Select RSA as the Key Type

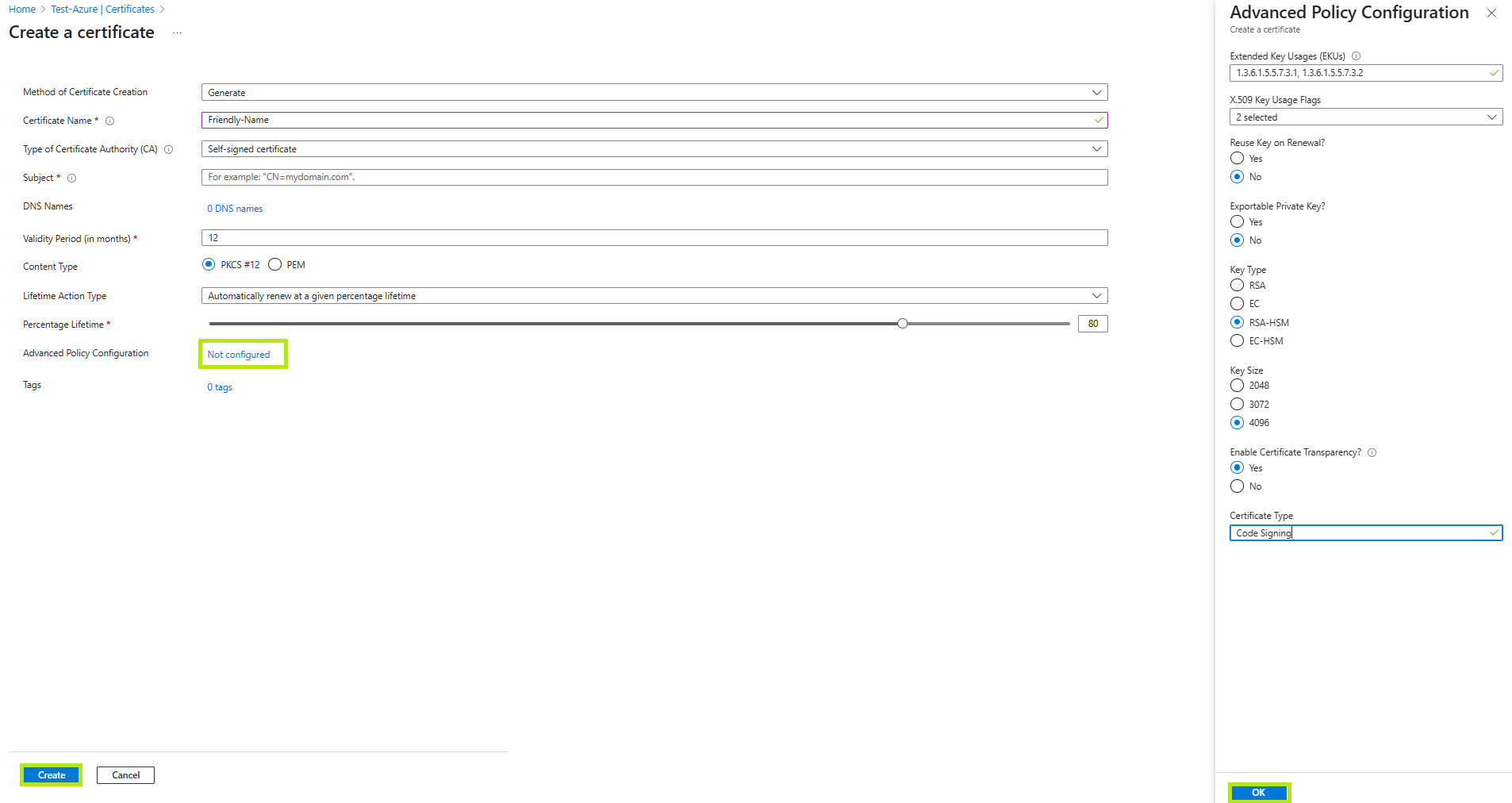[1237, 285]
